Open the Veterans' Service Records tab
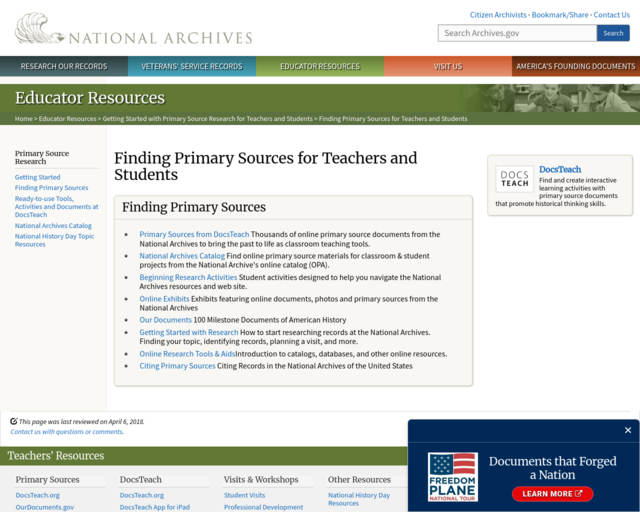Screen dimensions: 640x512 (x=192, y=66)
